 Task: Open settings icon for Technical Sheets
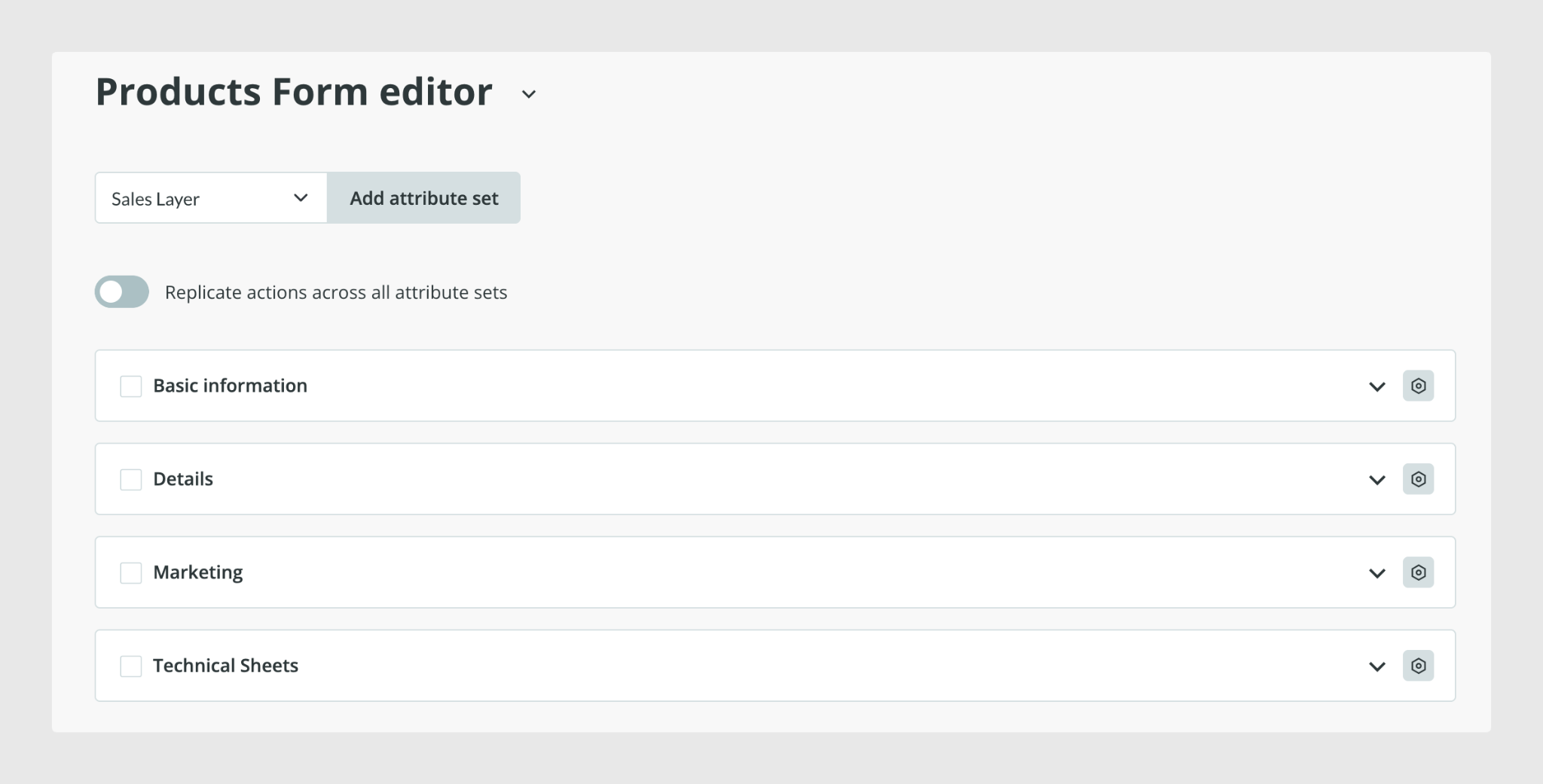1418,666
